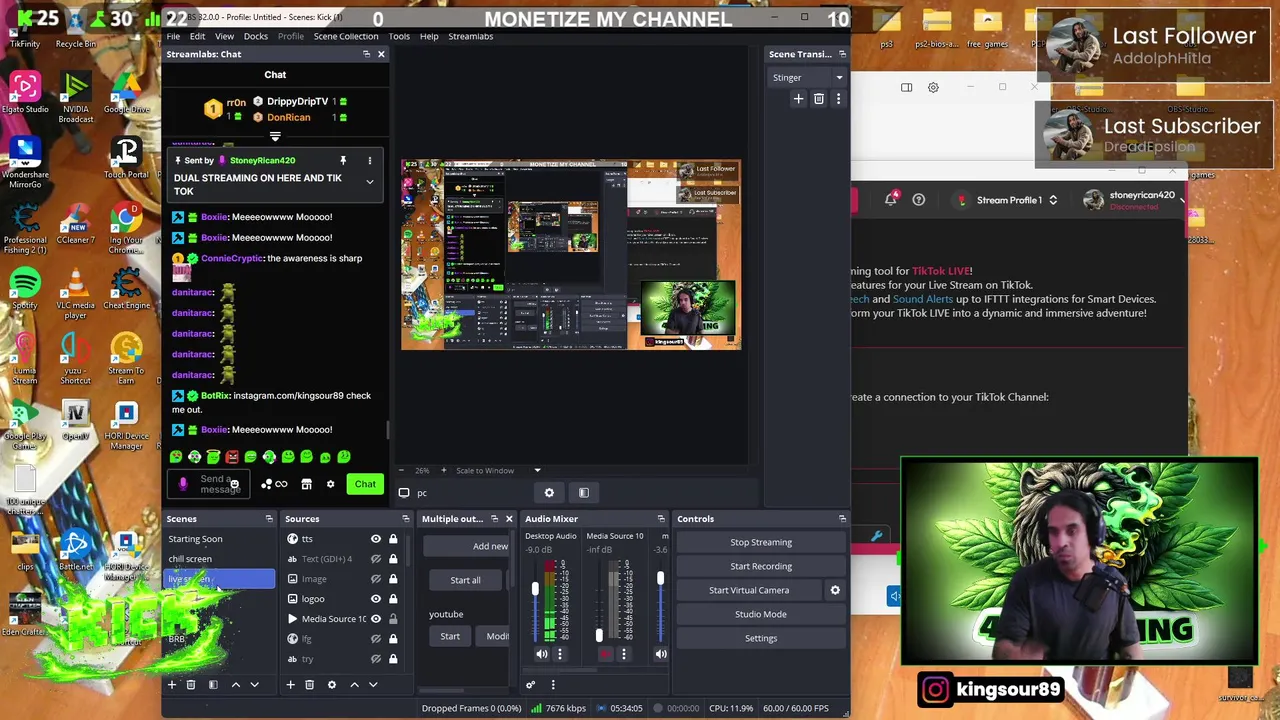This screenshot has height=720, width=1280.
Task: Remove the scene transition with trash icon
Action: tap(819, 99)
